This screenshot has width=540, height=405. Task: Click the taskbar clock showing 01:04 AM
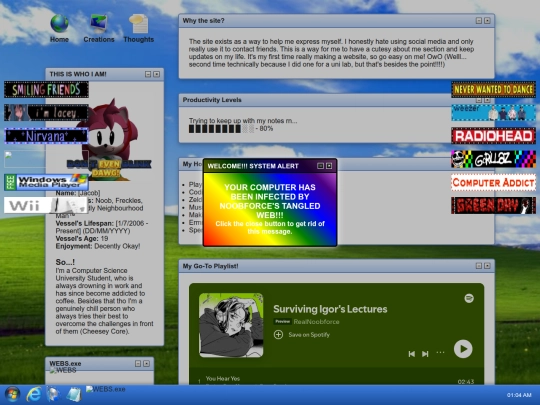519,395
